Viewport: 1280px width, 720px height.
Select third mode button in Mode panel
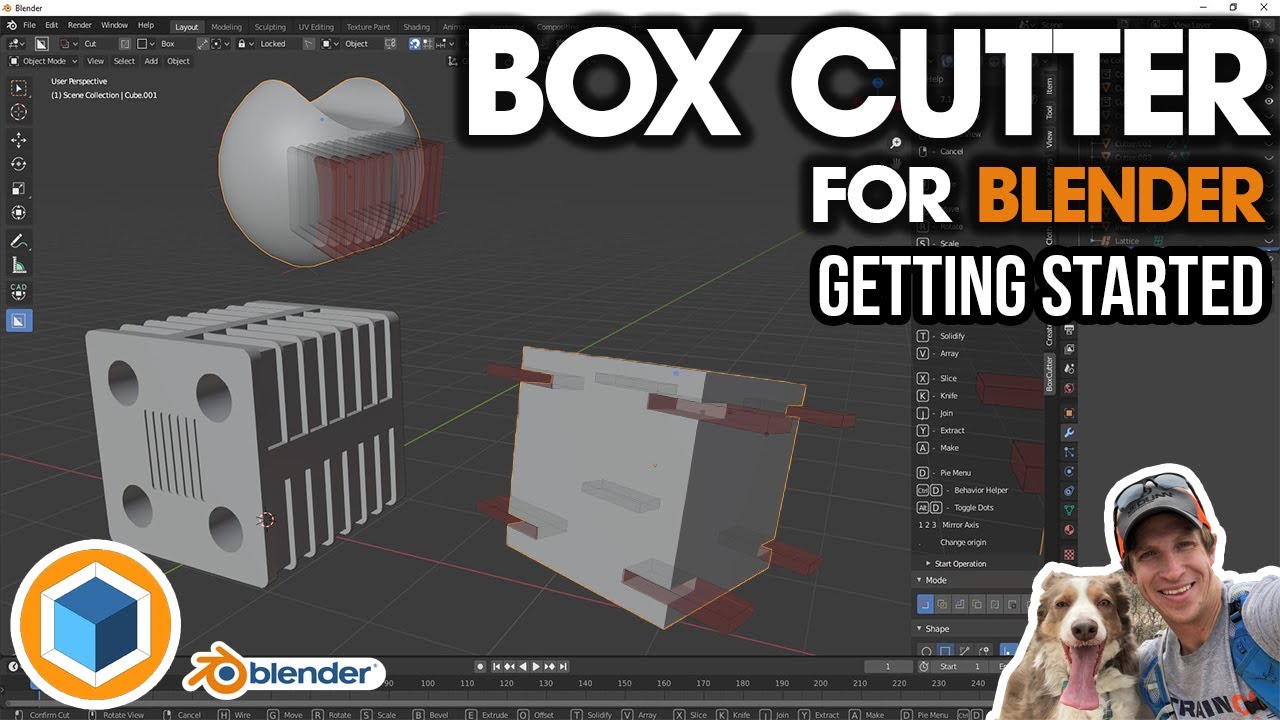click(960, 604)
